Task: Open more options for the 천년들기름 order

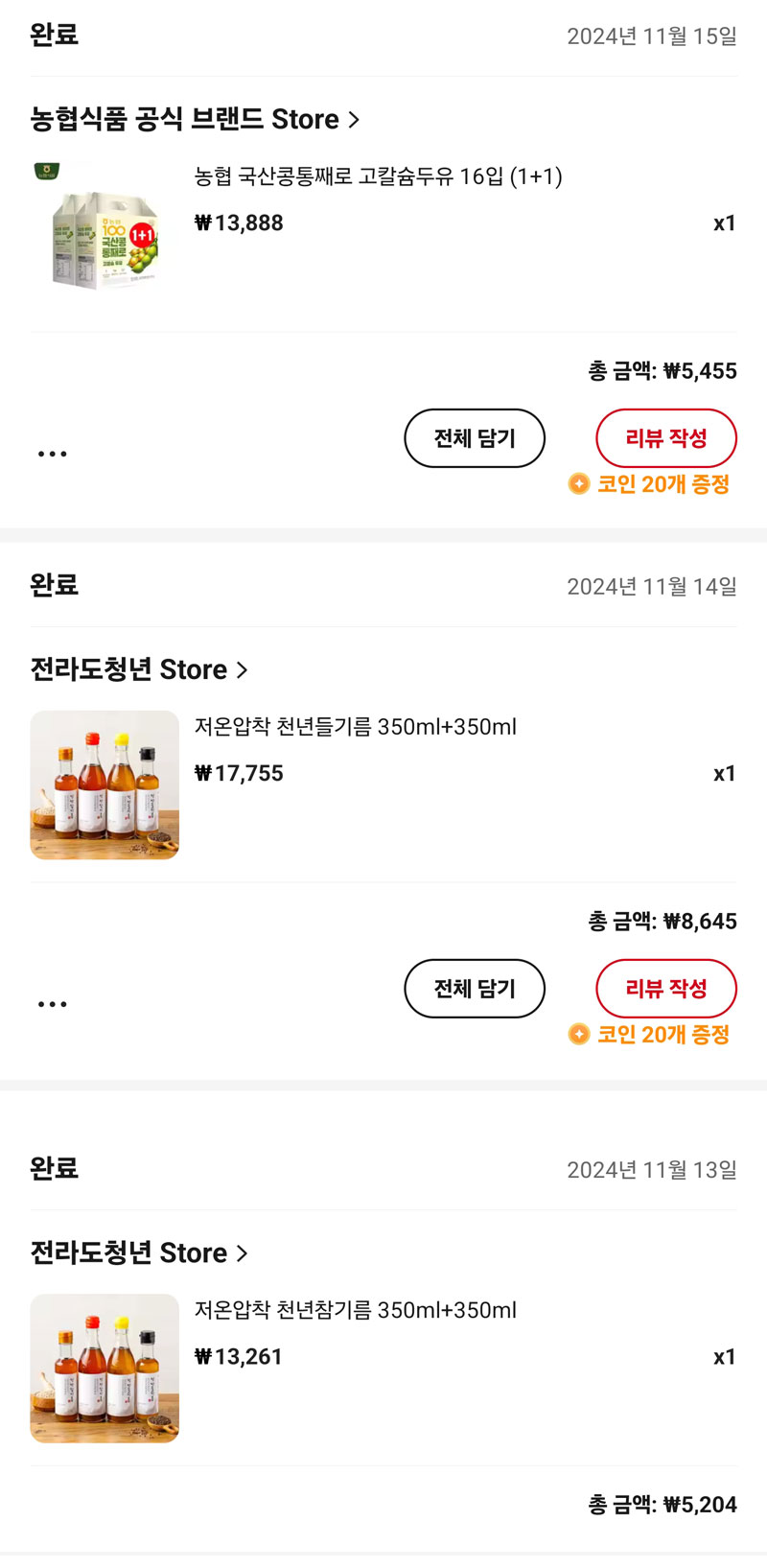Action: click(52, 1004)
